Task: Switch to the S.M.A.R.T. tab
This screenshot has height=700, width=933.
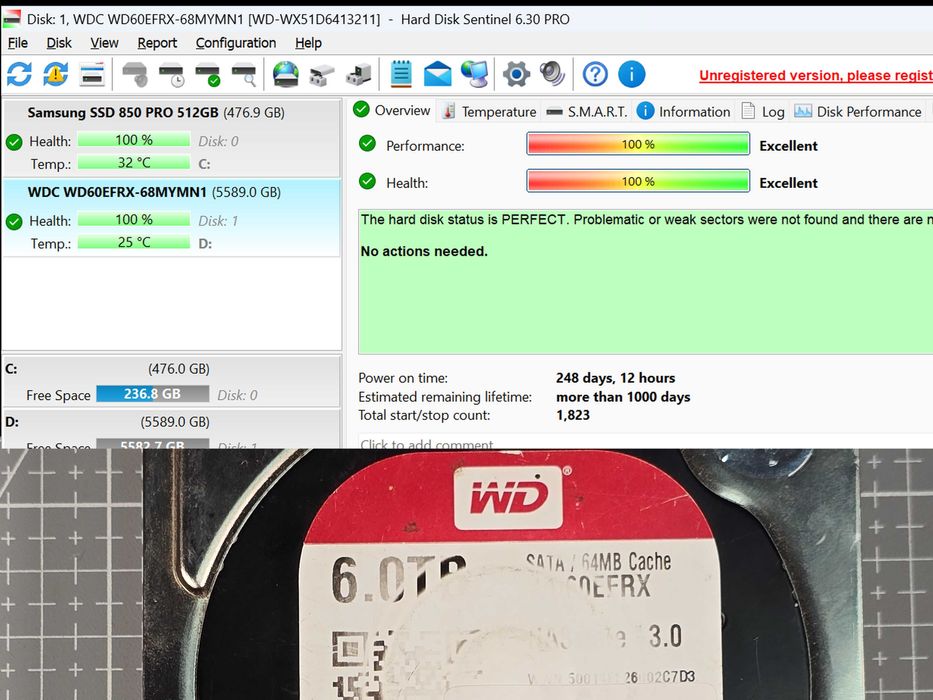Action: (x=587, y=111)
